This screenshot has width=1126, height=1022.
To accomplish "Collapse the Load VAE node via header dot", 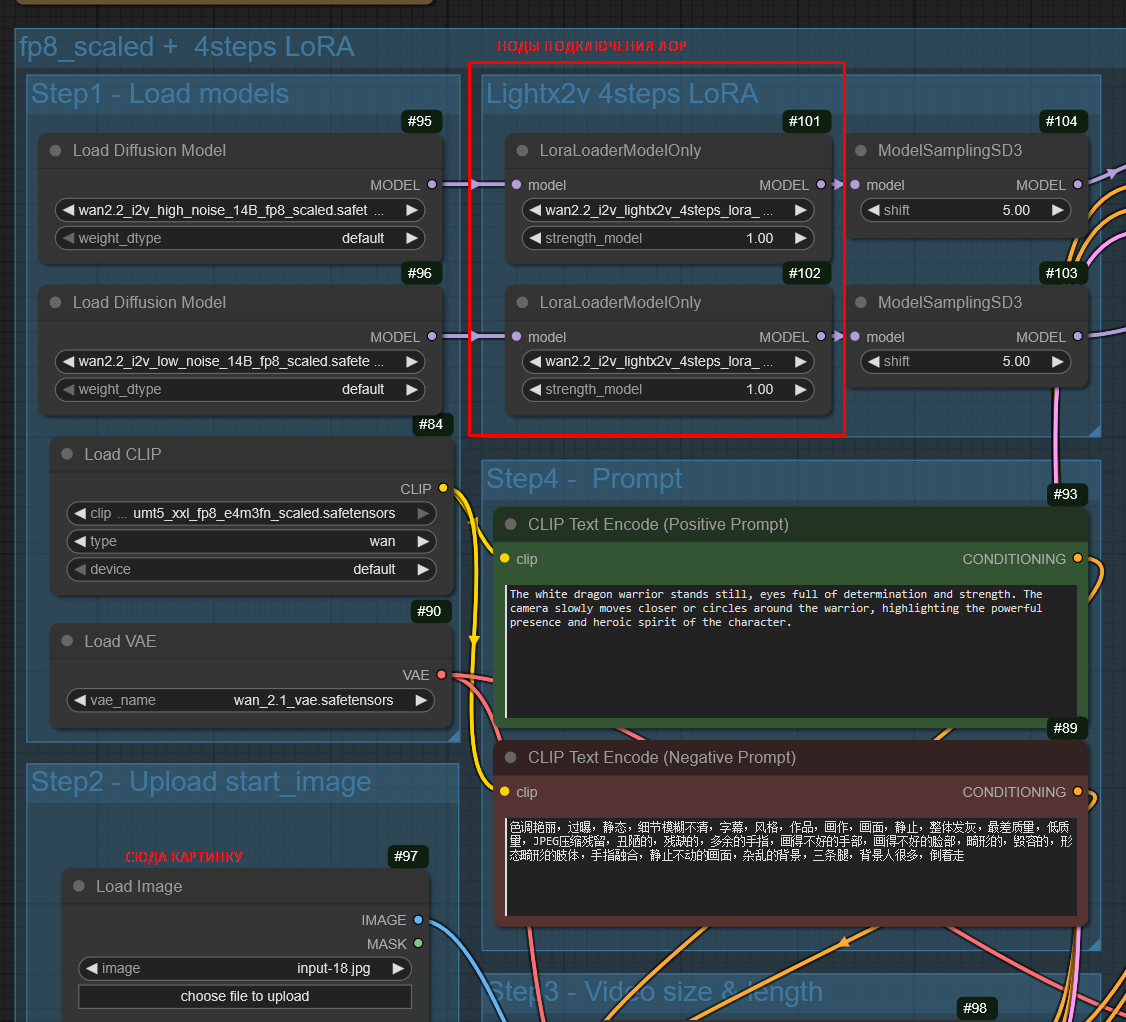I will [x=68, y=641].
